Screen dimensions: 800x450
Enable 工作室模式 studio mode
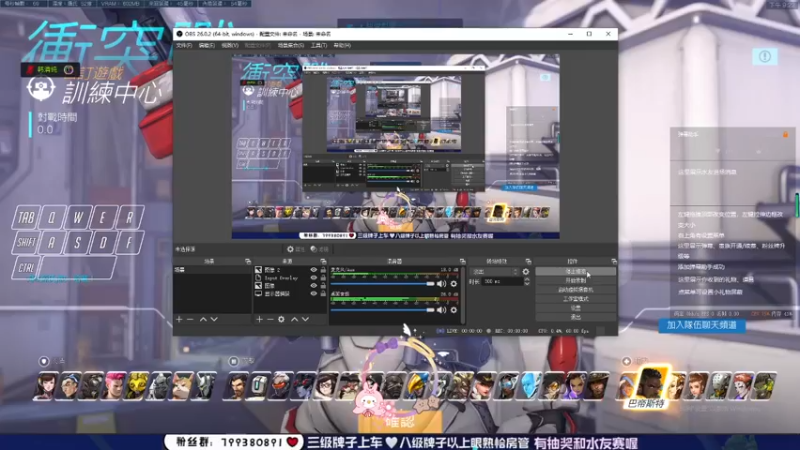pos(576,299)
